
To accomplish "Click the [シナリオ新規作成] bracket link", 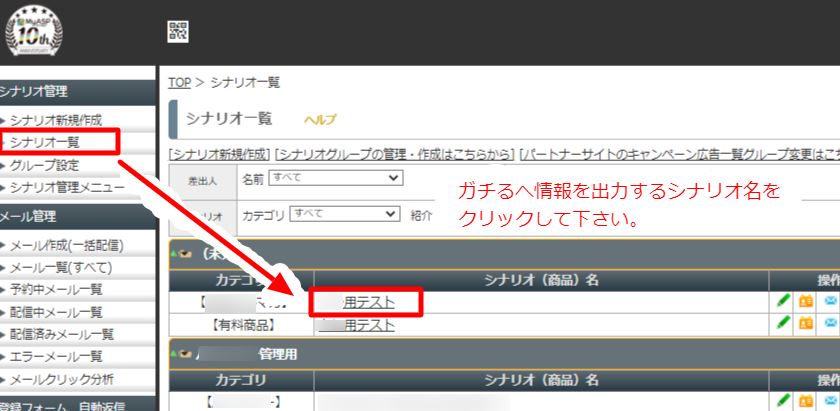I will tap(220, 154).
